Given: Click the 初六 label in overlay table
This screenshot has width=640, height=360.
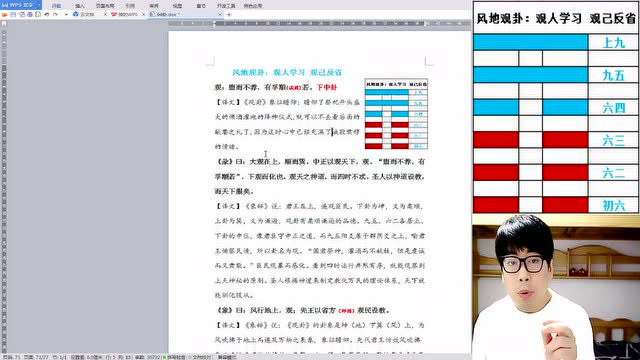Looking at the screenshot, I should (613, 205).
